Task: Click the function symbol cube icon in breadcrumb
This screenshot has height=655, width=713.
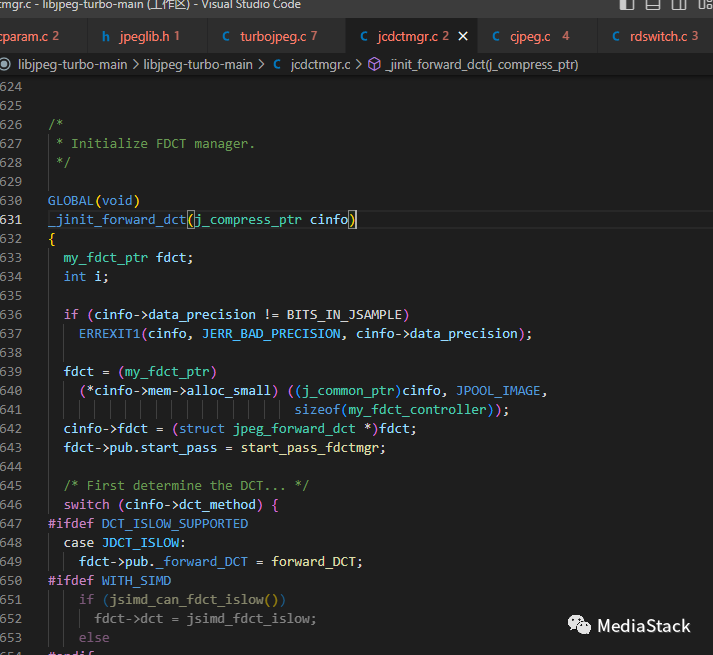Action: [374, 64]
